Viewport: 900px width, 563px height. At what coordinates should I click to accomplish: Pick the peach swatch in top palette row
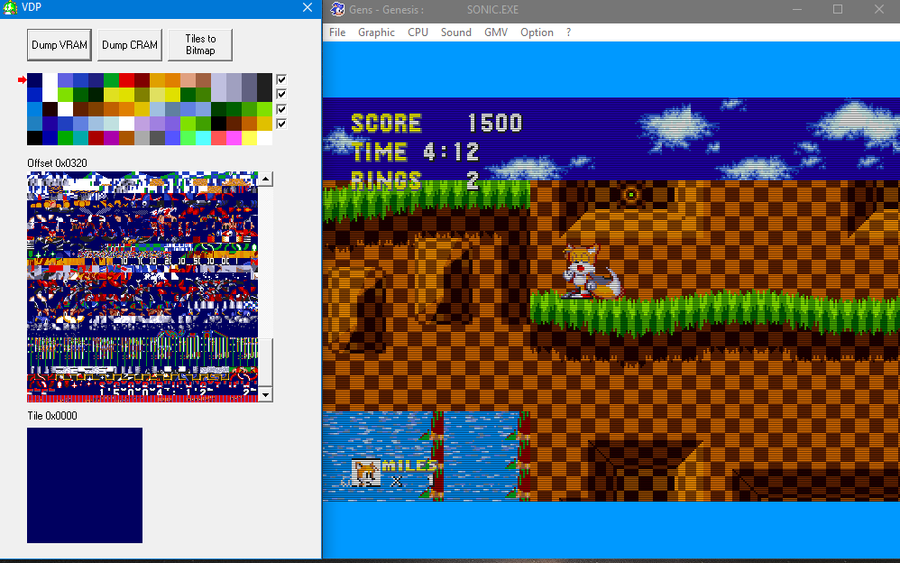click(x=188, y=80)
